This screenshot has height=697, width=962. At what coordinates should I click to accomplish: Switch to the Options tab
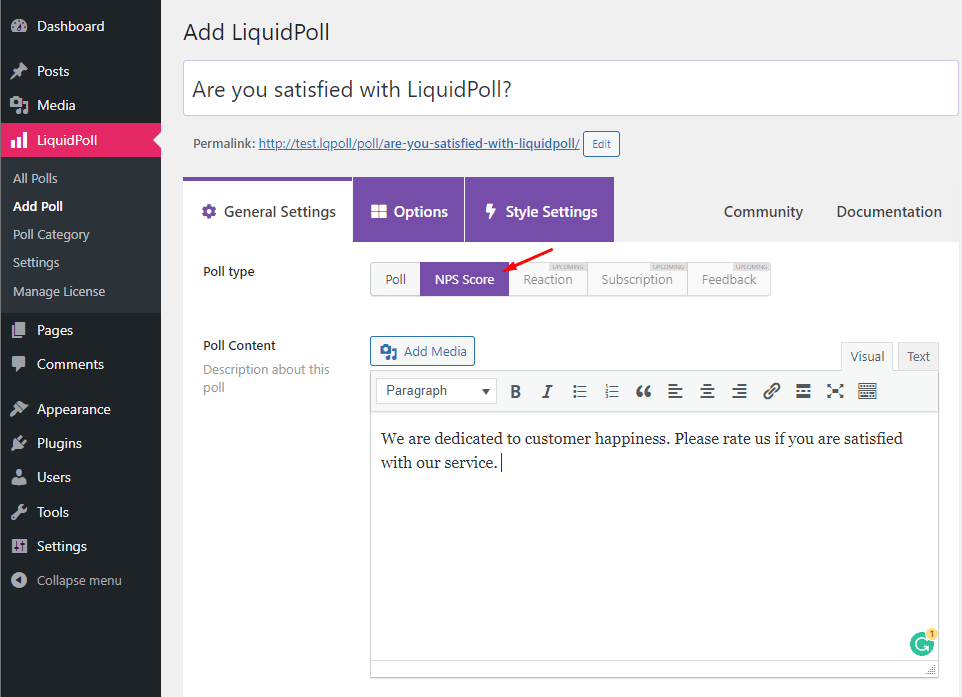pos(409,211)
